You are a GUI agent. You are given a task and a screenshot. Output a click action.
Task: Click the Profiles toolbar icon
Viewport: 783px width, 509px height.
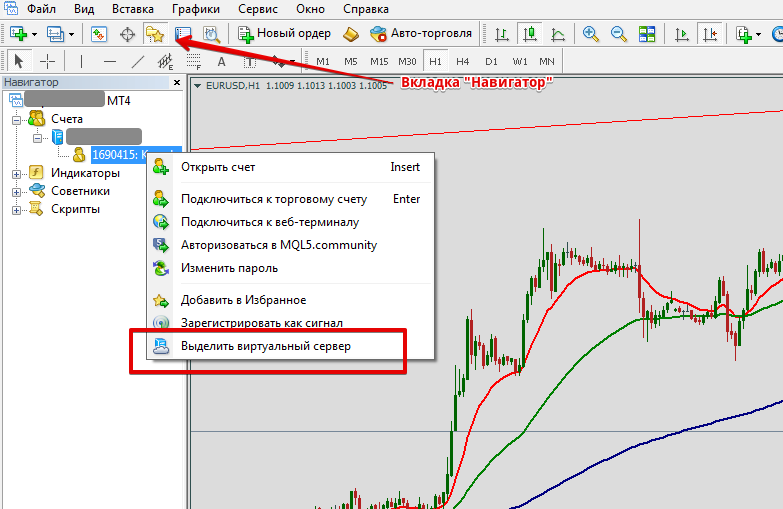point(55,34)
